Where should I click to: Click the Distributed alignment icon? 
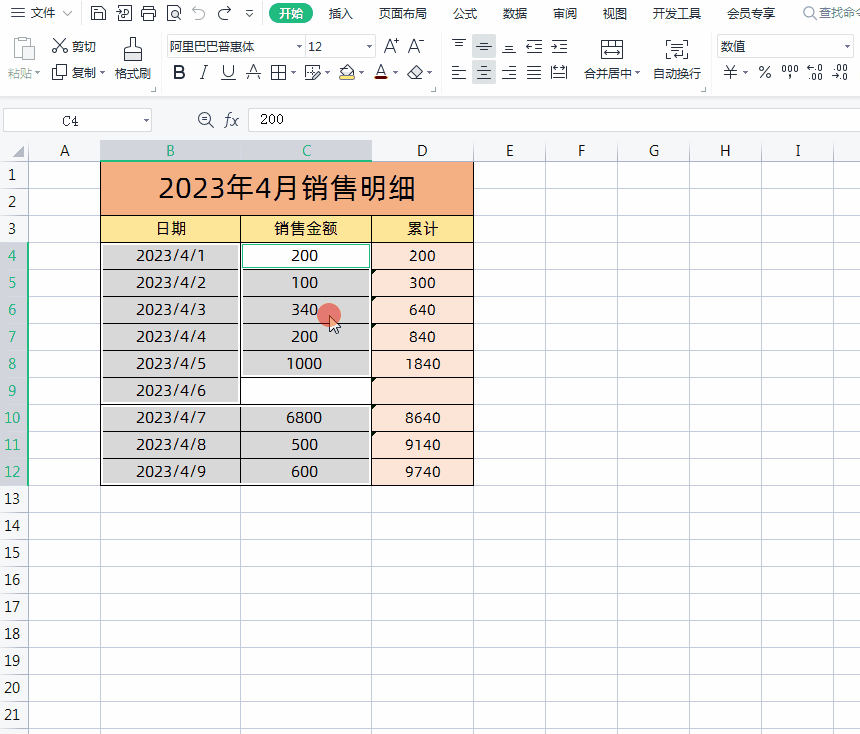559,72
